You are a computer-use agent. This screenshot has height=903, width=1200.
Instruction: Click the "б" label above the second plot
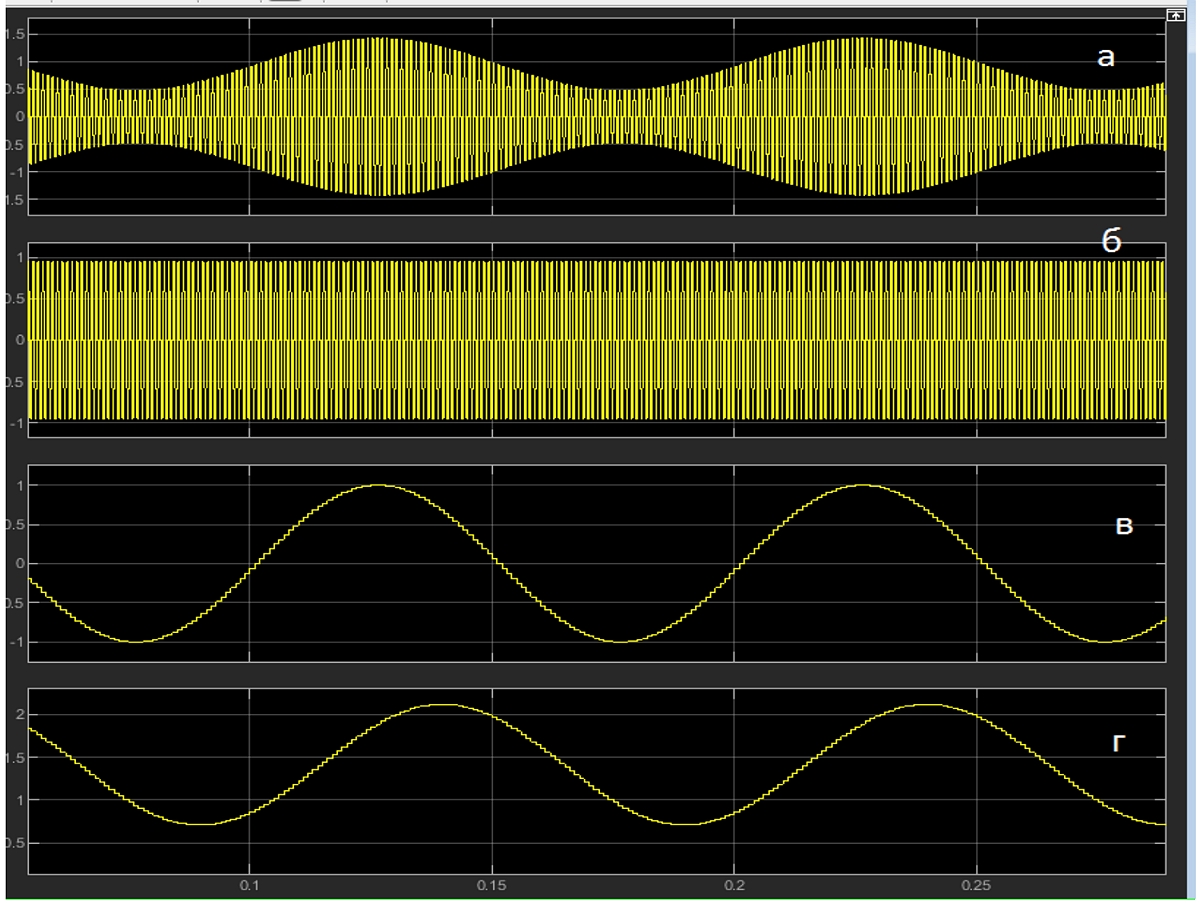pos(1112,241)
